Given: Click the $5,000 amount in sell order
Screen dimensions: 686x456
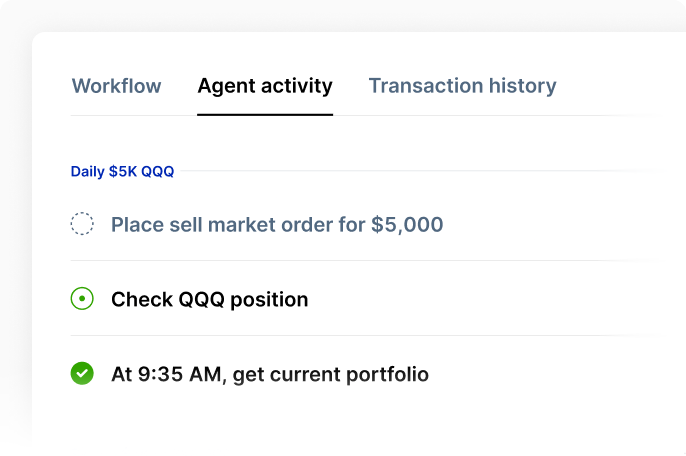Looking at the screenshot, I should 407,224.
